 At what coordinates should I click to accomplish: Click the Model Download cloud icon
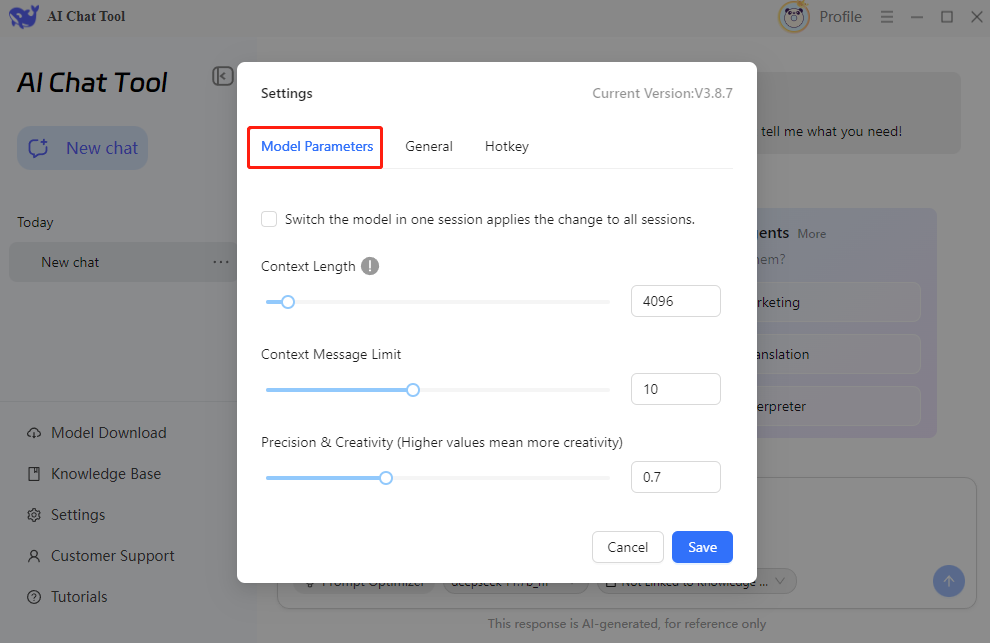[x=34, y=433]
